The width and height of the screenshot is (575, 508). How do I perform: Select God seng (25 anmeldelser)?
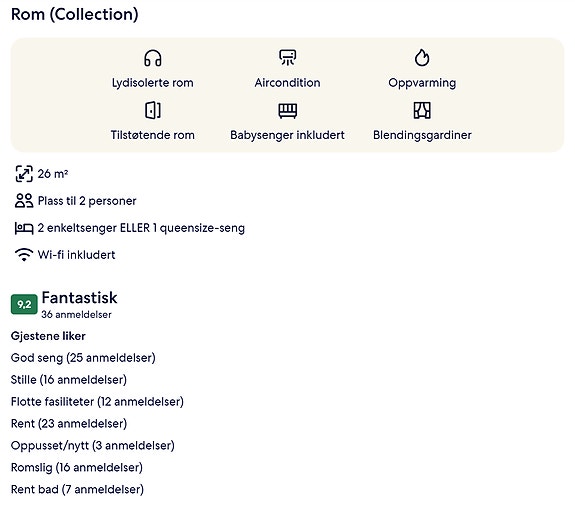(x=83, y=358)
